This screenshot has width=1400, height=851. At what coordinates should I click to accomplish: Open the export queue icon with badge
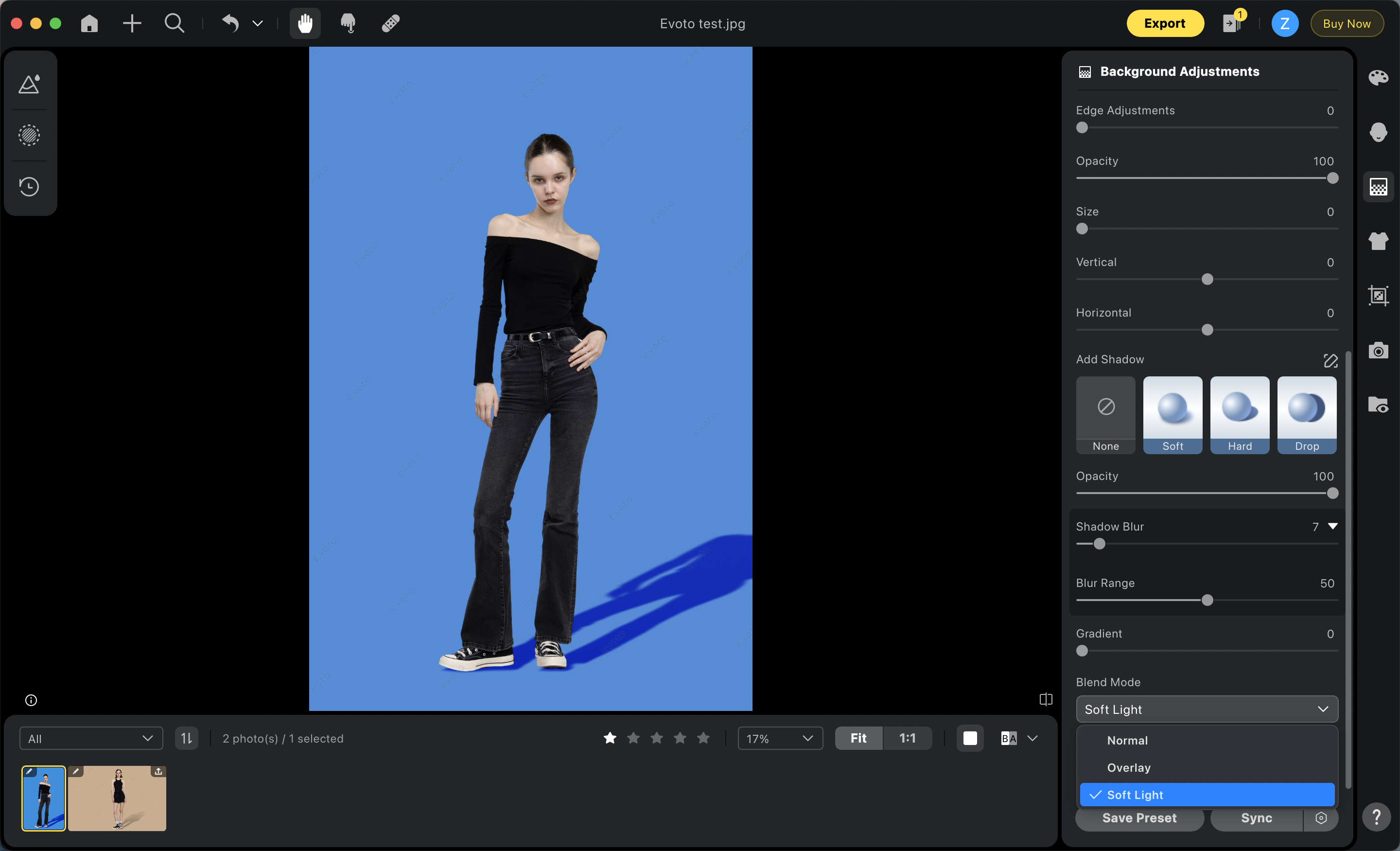(x=1232, y=22)
